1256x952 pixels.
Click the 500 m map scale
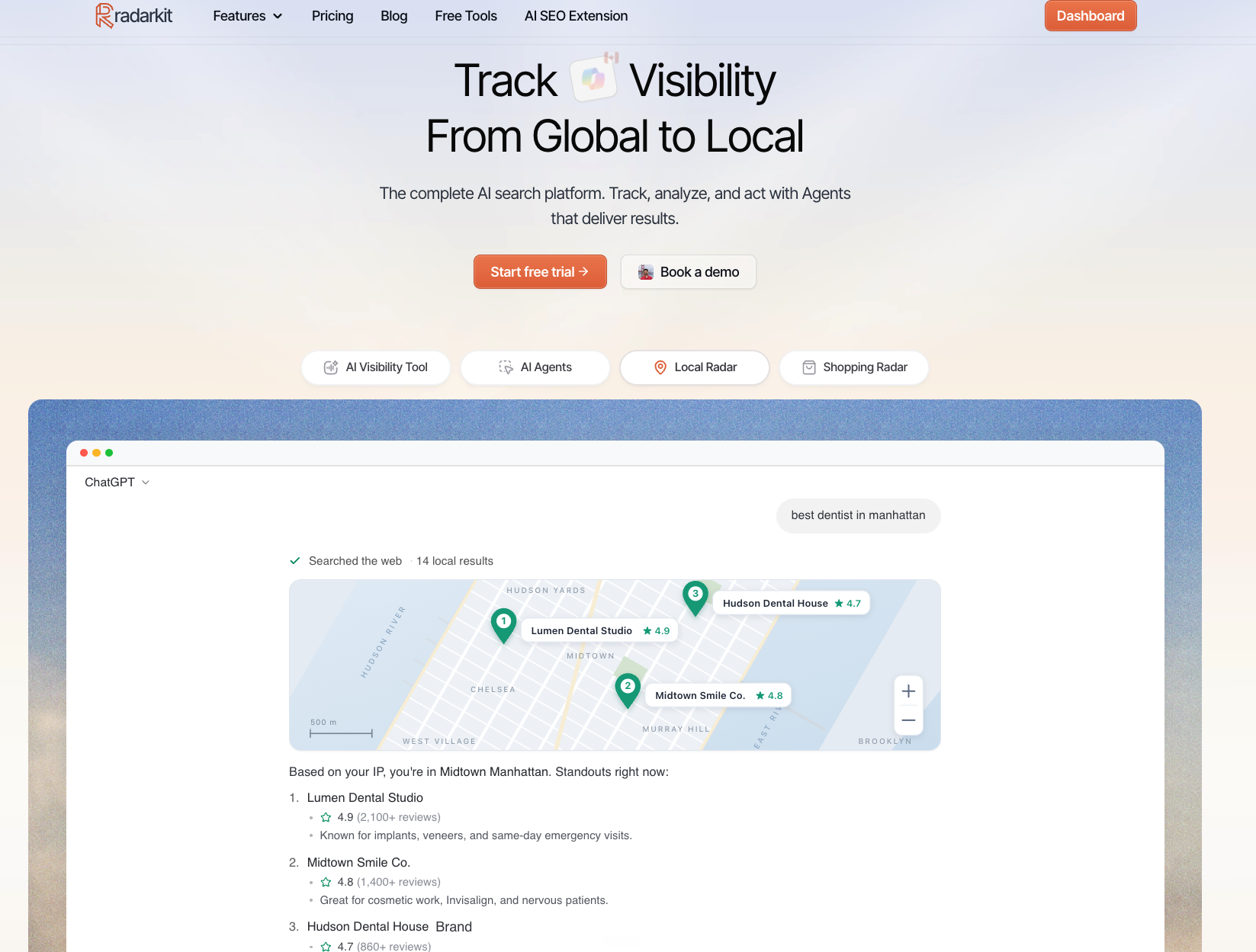(341, 728)
